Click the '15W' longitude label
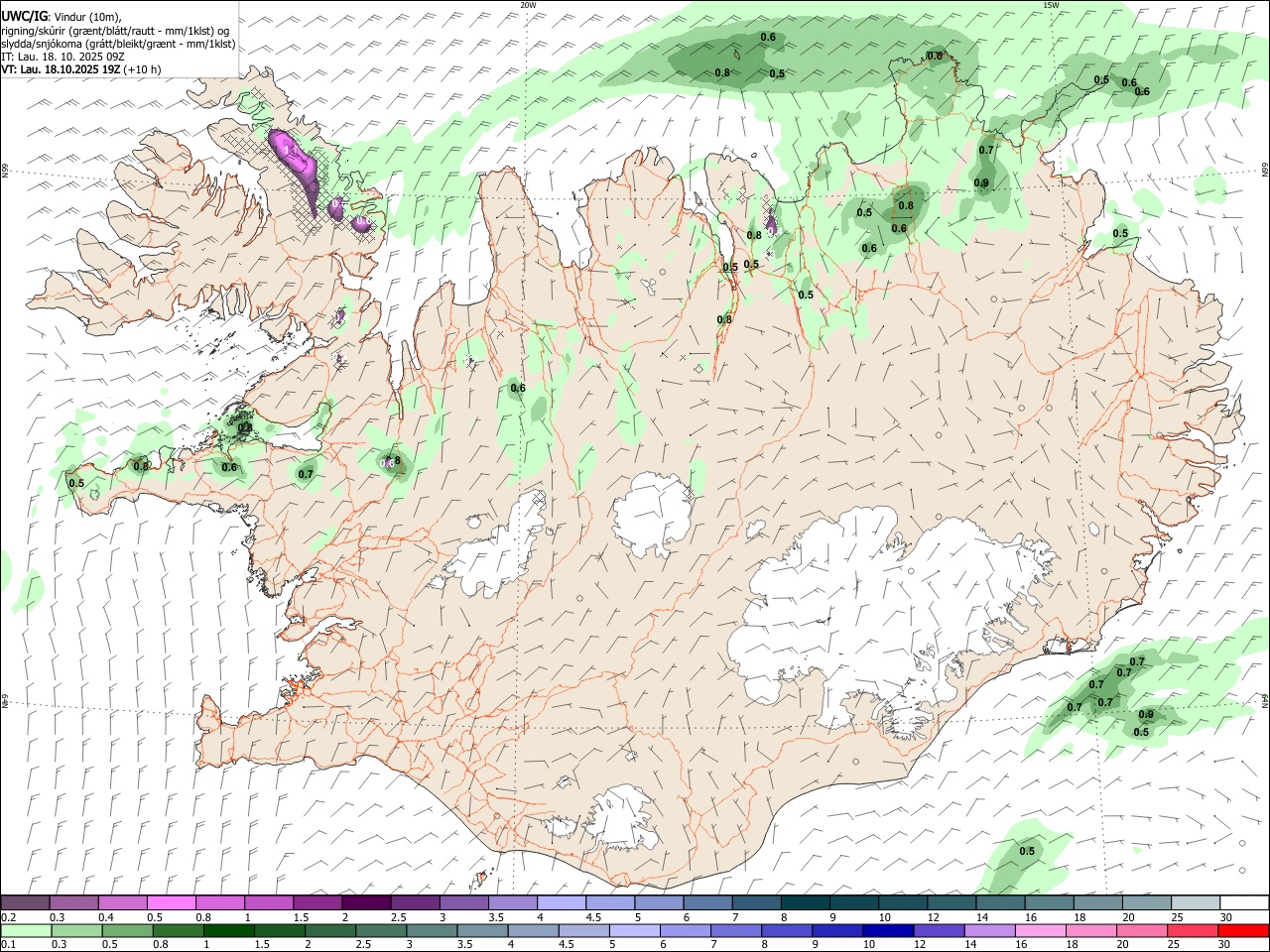Viewport: 1270px width, 952px height. point(1051,5)
